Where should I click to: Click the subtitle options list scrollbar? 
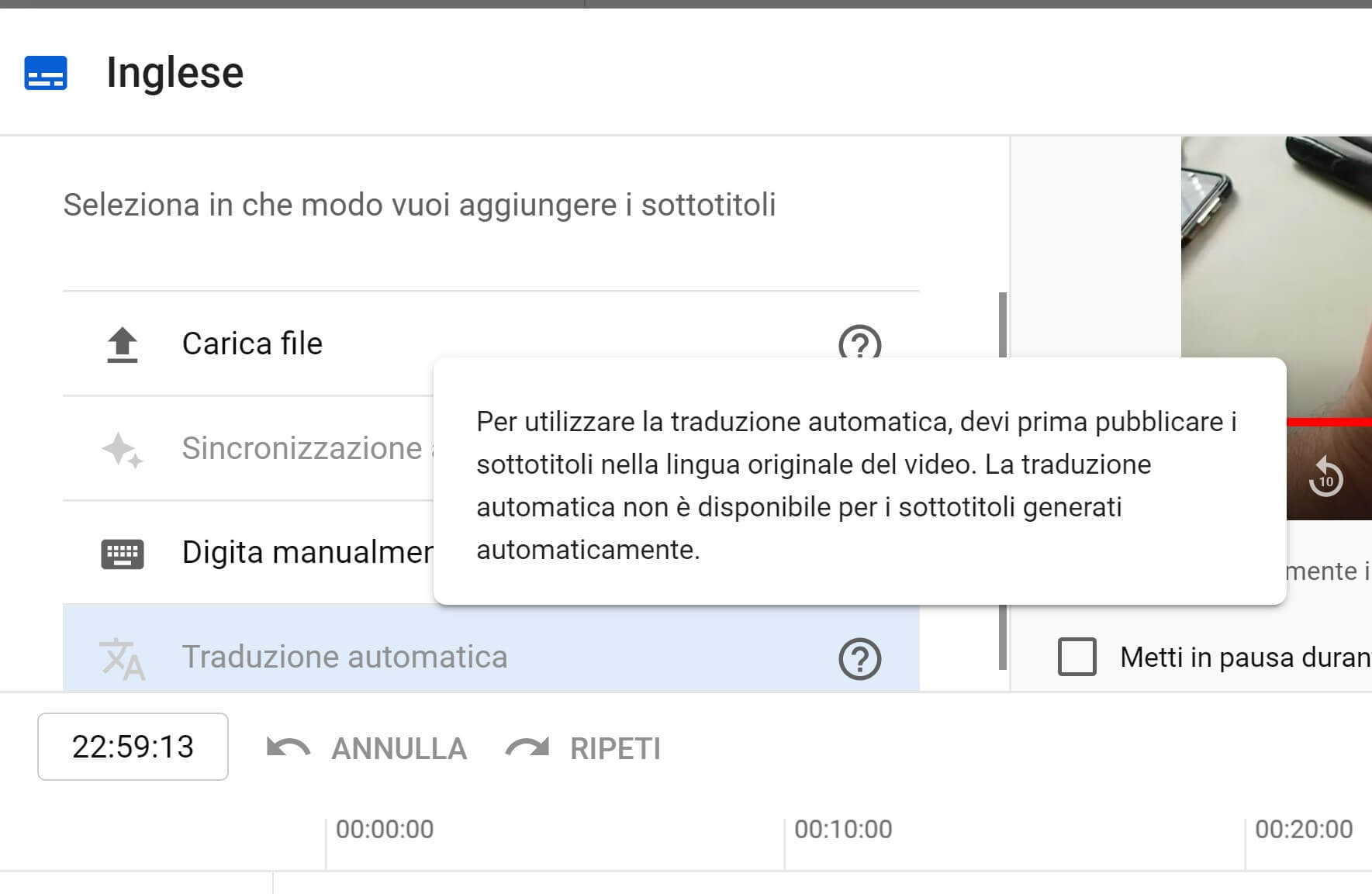[x=1003, y=481]
